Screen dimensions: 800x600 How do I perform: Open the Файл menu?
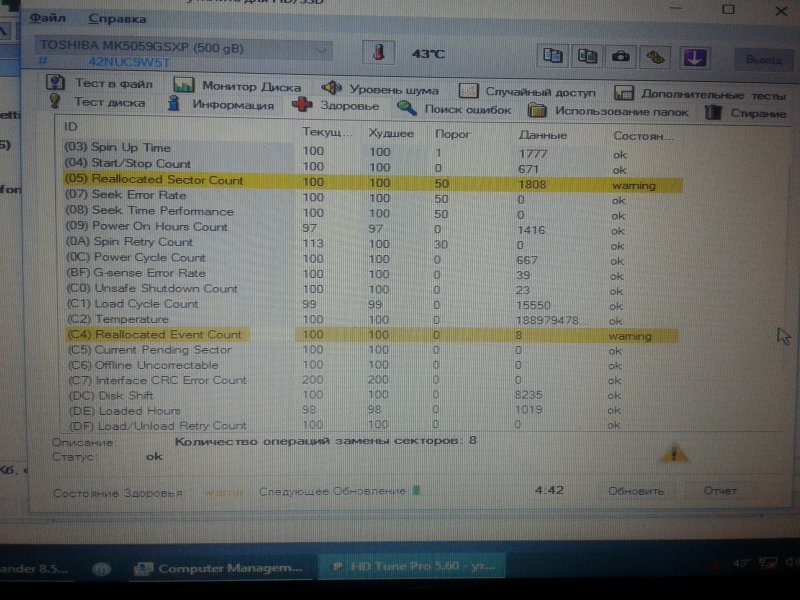(47, 18)
